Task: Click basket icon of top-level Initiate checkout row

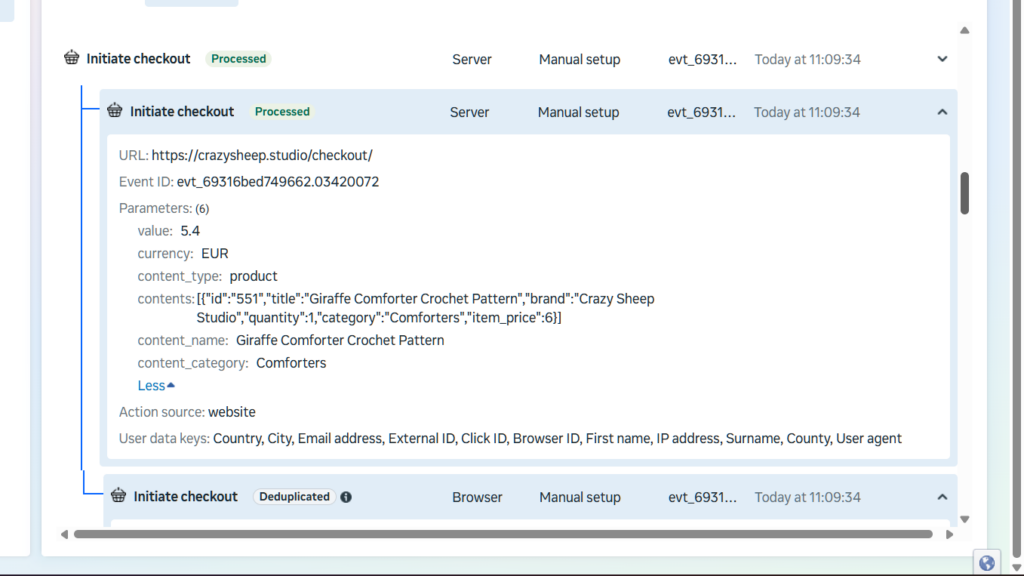Action: pos(71,58)
